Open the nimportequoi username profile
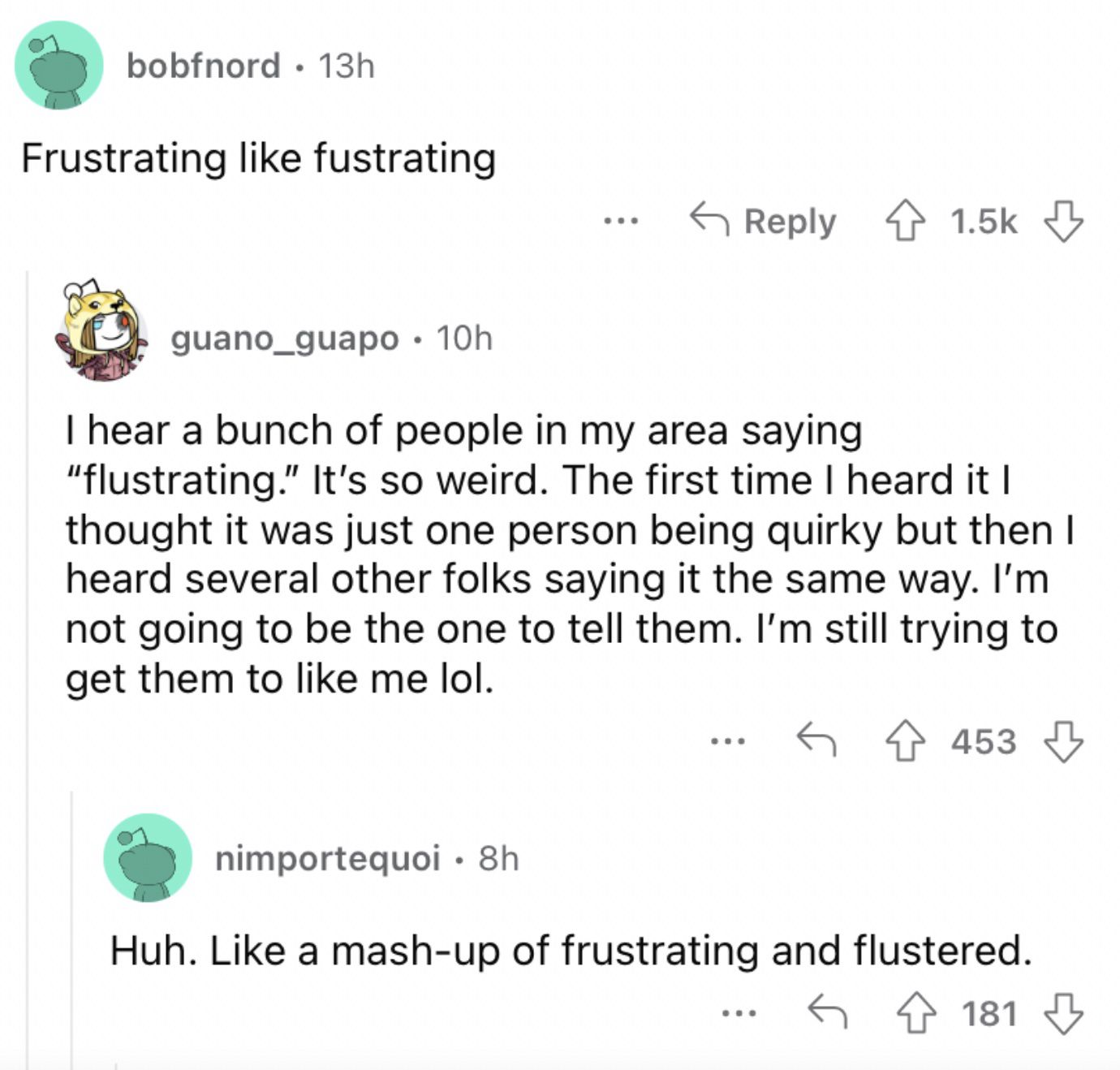Image resolution: width=1120 pixels, height=1070 pixels. point(328,858)
